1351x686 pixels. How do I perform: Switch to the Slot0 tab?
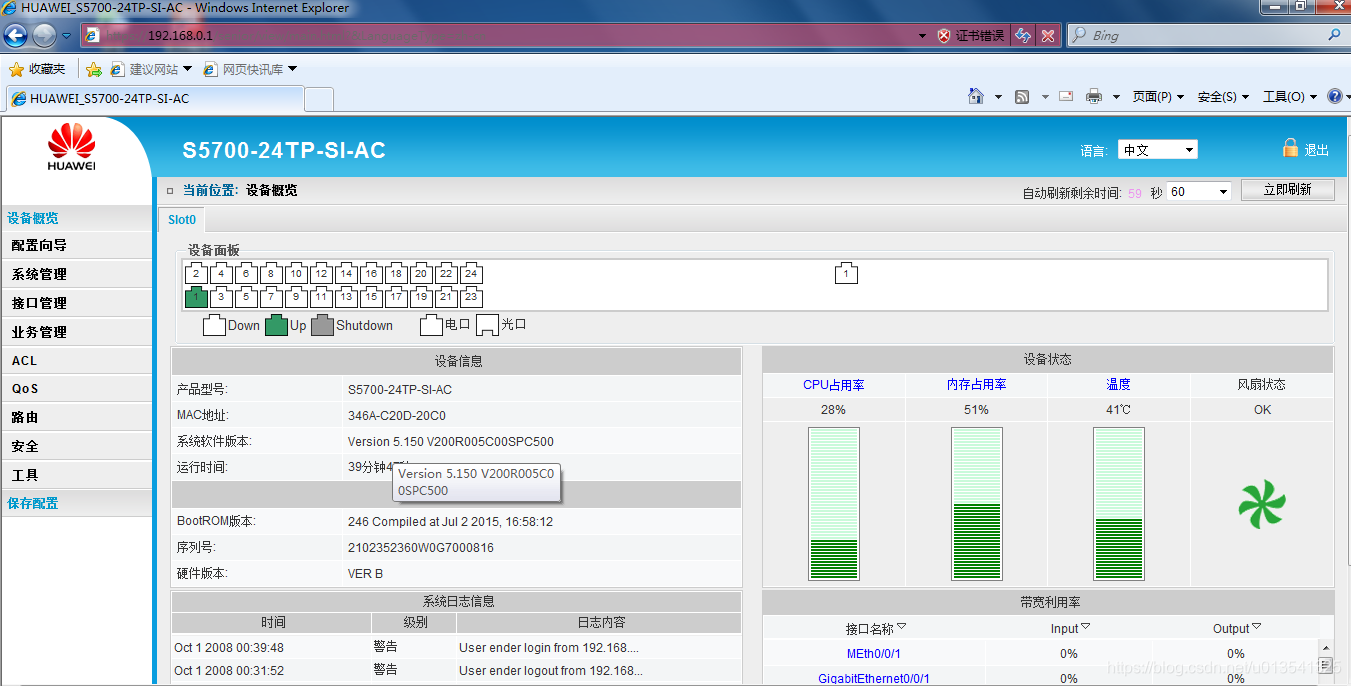tap(182, 220)
